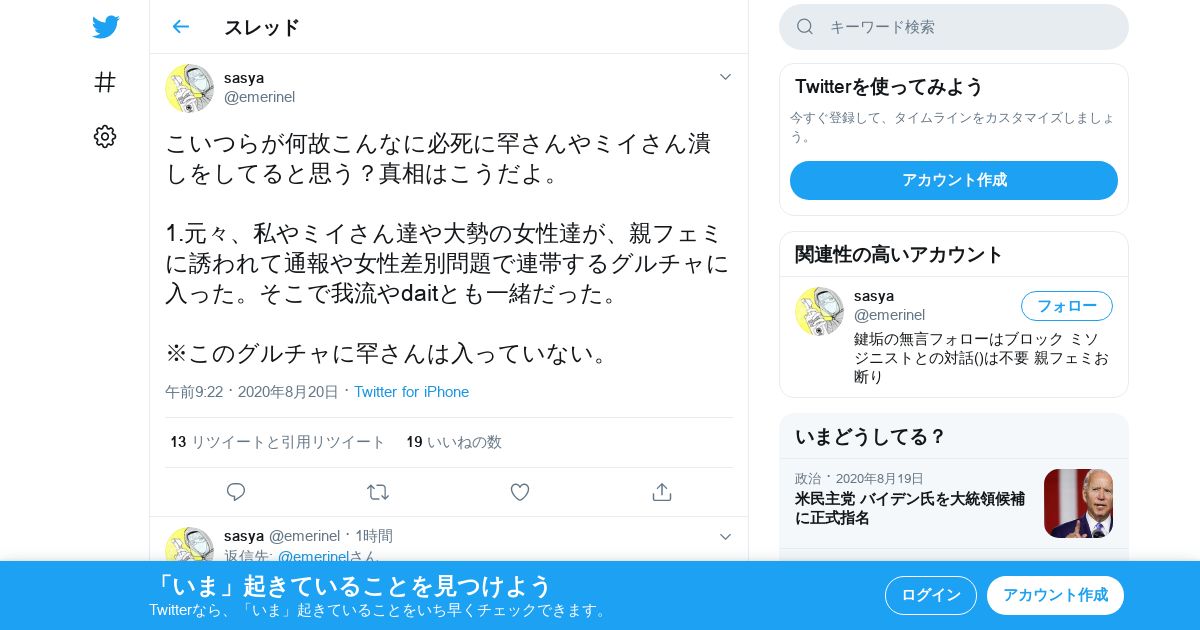Open the Settings gear icon
Viewport: 1200px width, 630px height.
(105, 137)
